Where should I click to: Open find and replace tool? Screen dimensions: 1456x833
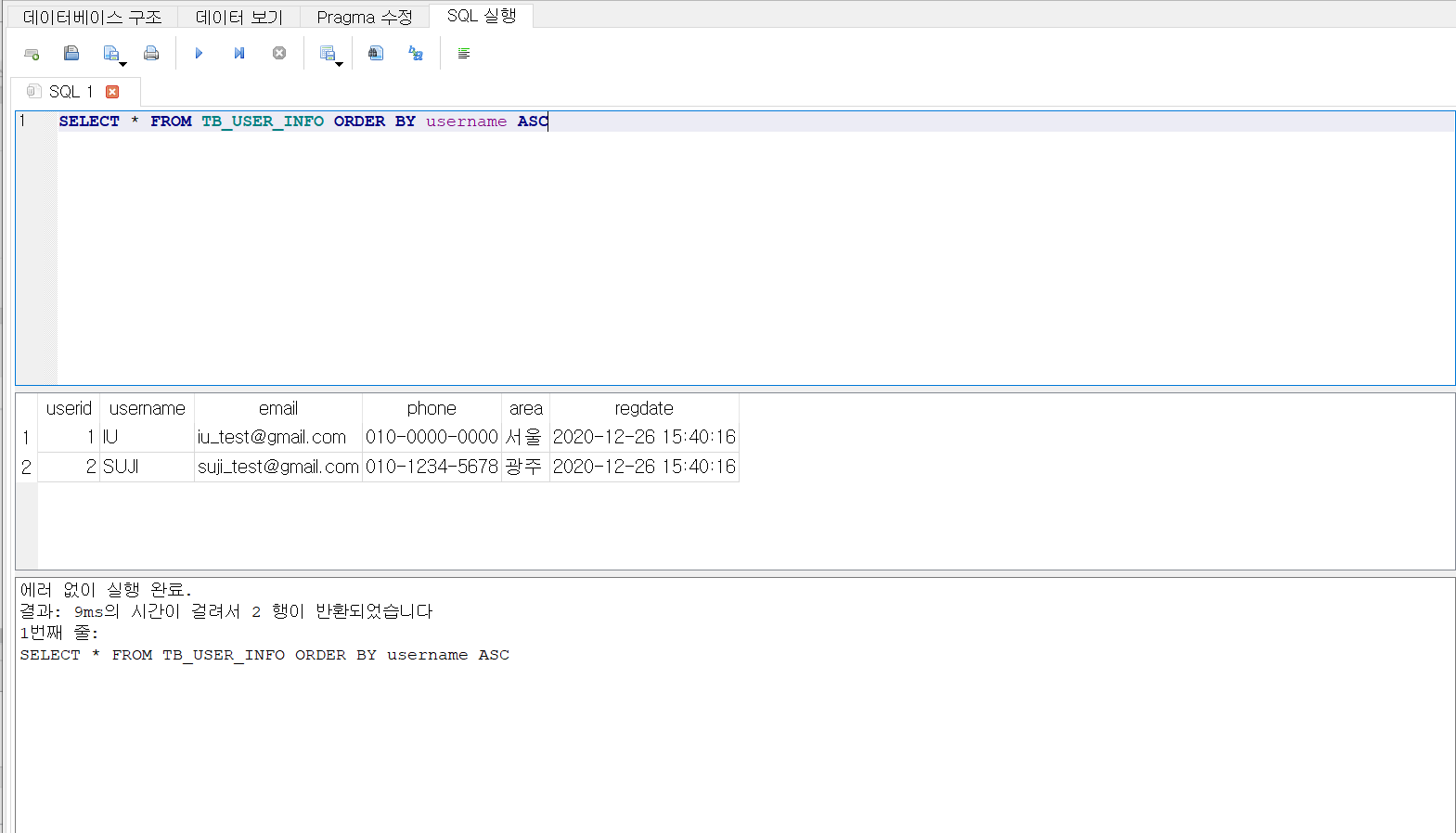(x=416, y=54)
